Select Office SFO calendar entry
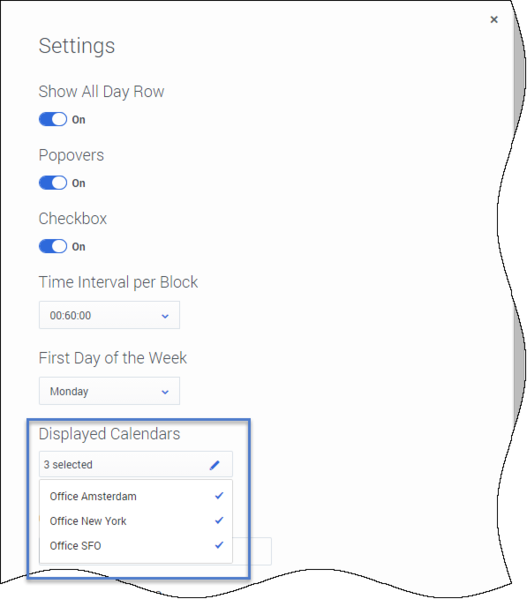Viewport: 527px width, 599px height. pyautogui.click(x=136, y=546)
